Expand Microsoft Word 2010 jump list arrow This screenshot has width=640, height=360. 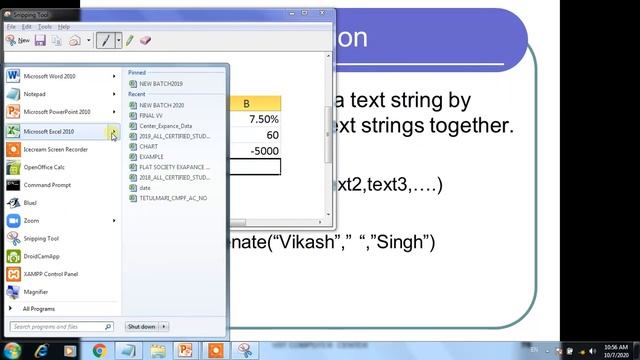coord(114,76)
